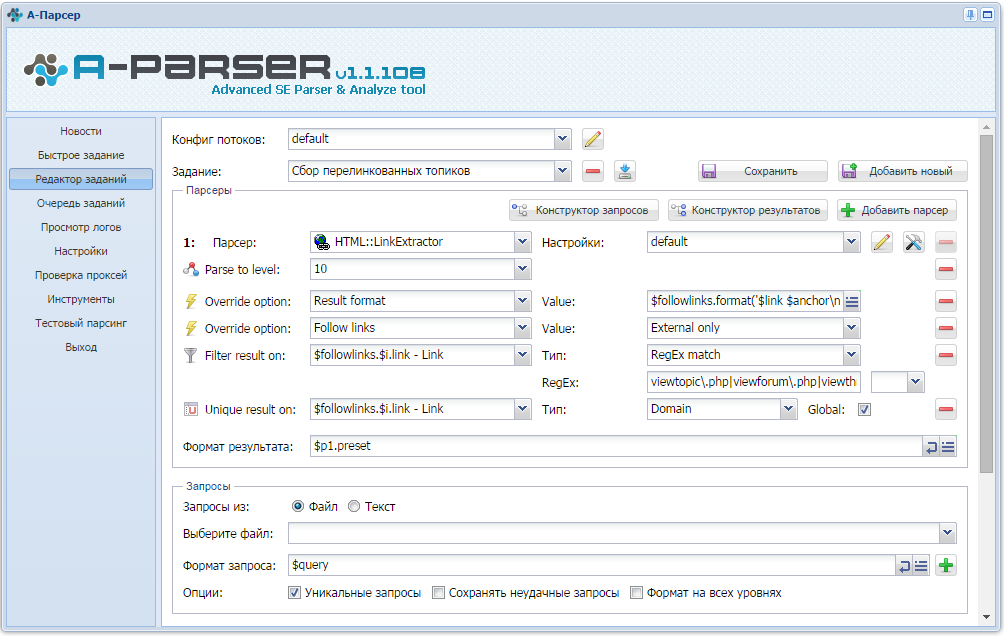Click the window maximize icon in title bar
Image resolution: width=1004 pixels, height=636 pixels.
point(987,15)
